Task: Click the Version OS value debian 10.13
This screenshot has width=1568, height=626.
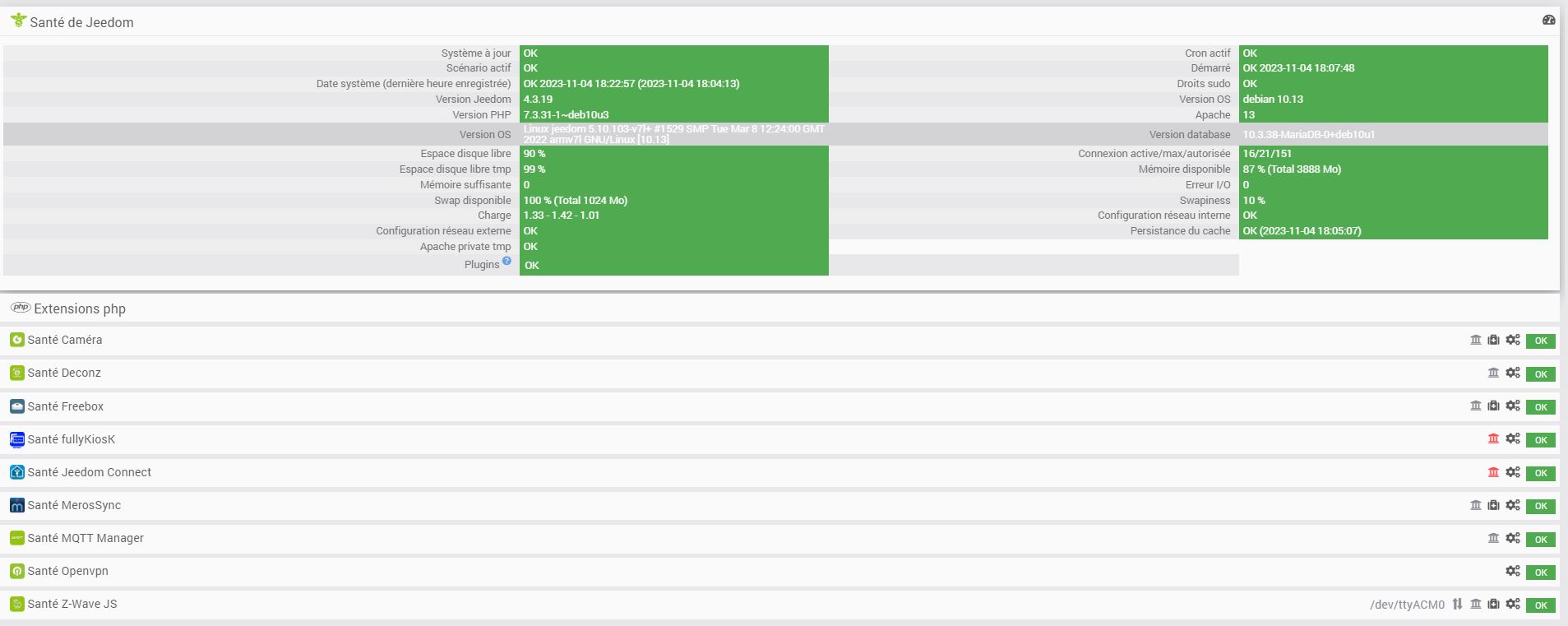Action: click(x=1273, y=100)
